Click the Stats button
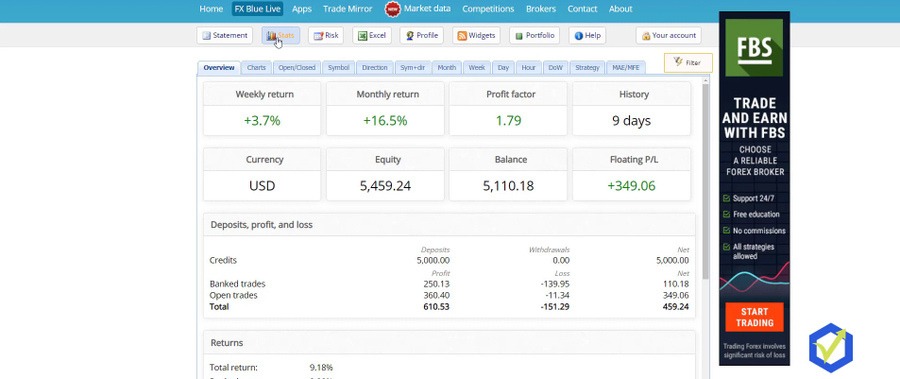 281,36
